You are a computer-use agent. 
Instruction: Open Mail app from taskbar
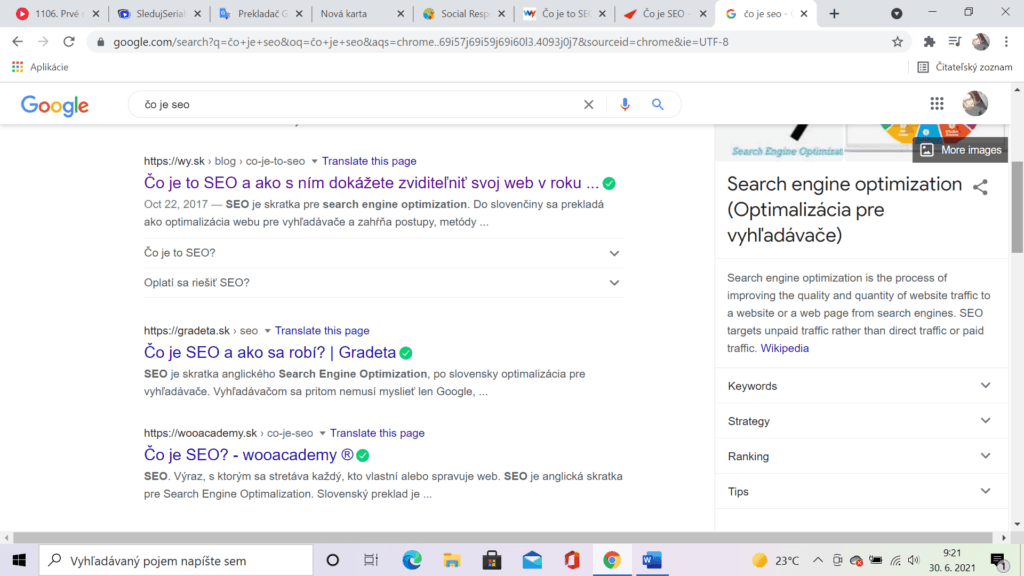532,560
